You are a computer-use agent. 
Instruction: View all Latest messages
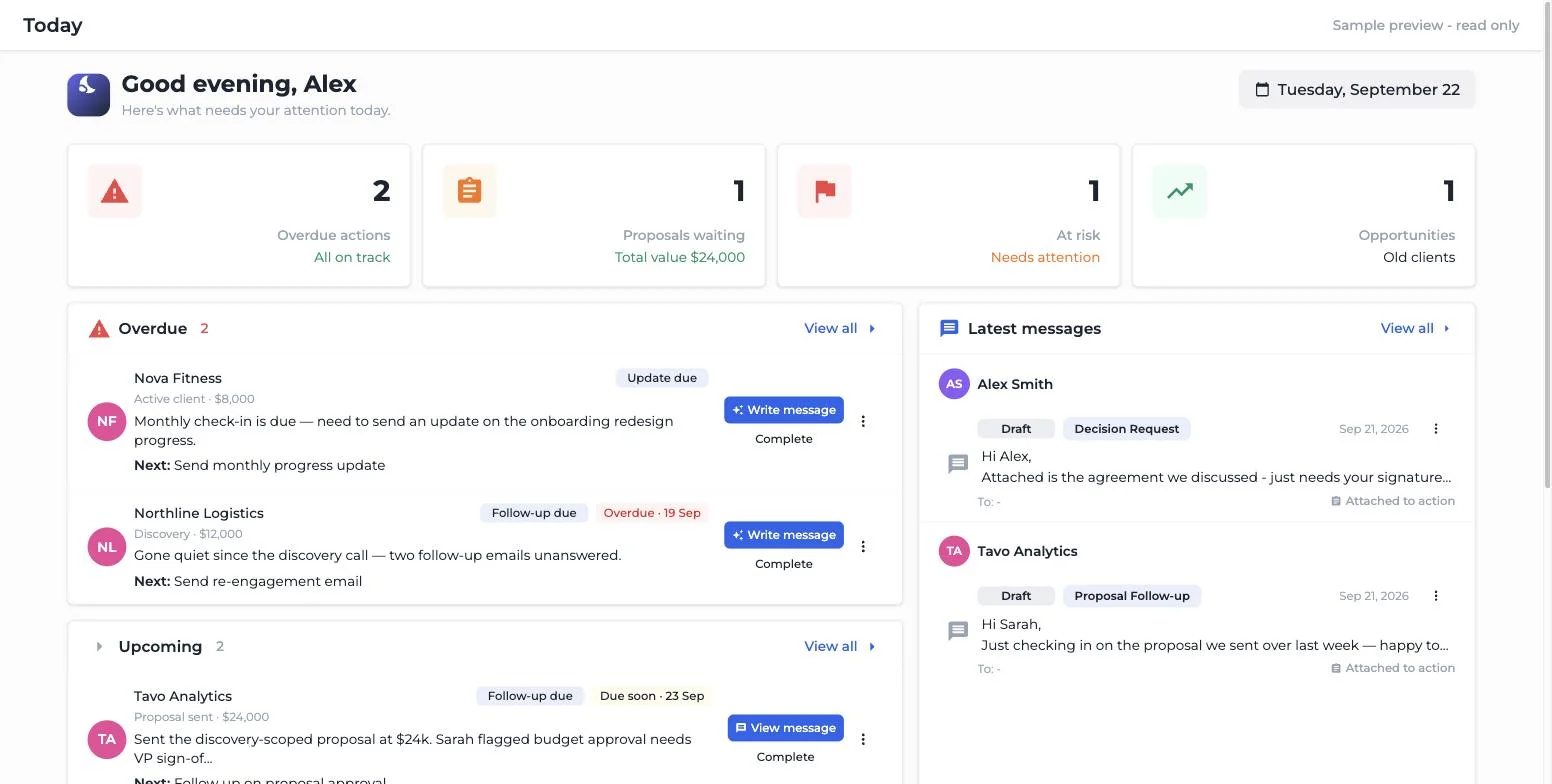(x=1407, y=329)
